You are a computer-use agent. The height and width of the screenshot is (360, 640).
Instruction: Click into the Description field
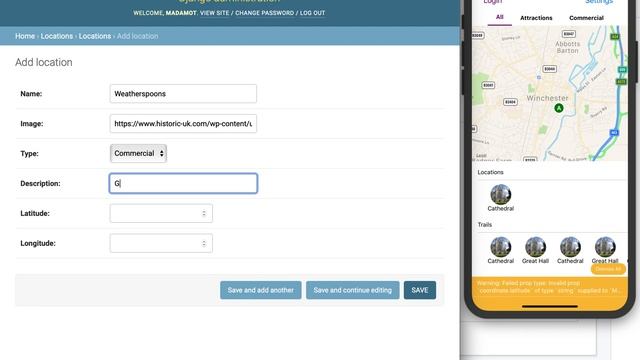(x=183, y=183)
